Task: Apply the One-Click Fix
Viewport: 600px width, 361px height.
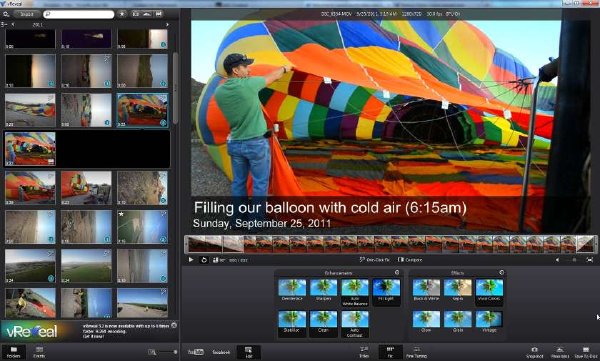Action: coord(375,260)
